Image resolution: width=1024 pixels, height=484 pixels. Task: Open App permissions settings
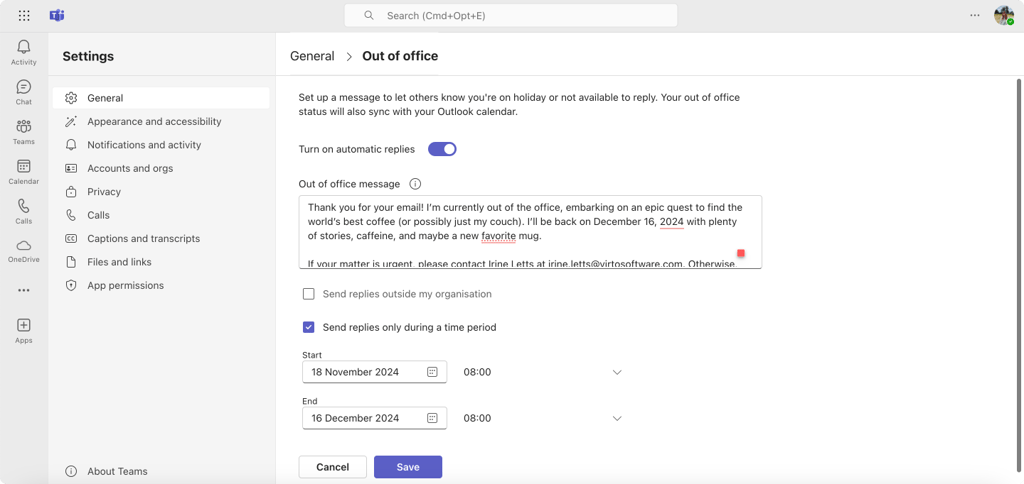click(161, 285)
